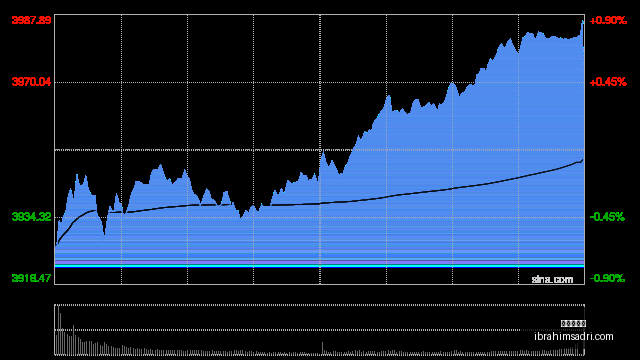The width and height of the screenshot is (640, 360).
Task: Click the +0.90% percentage label
Action: coord(608,20)
